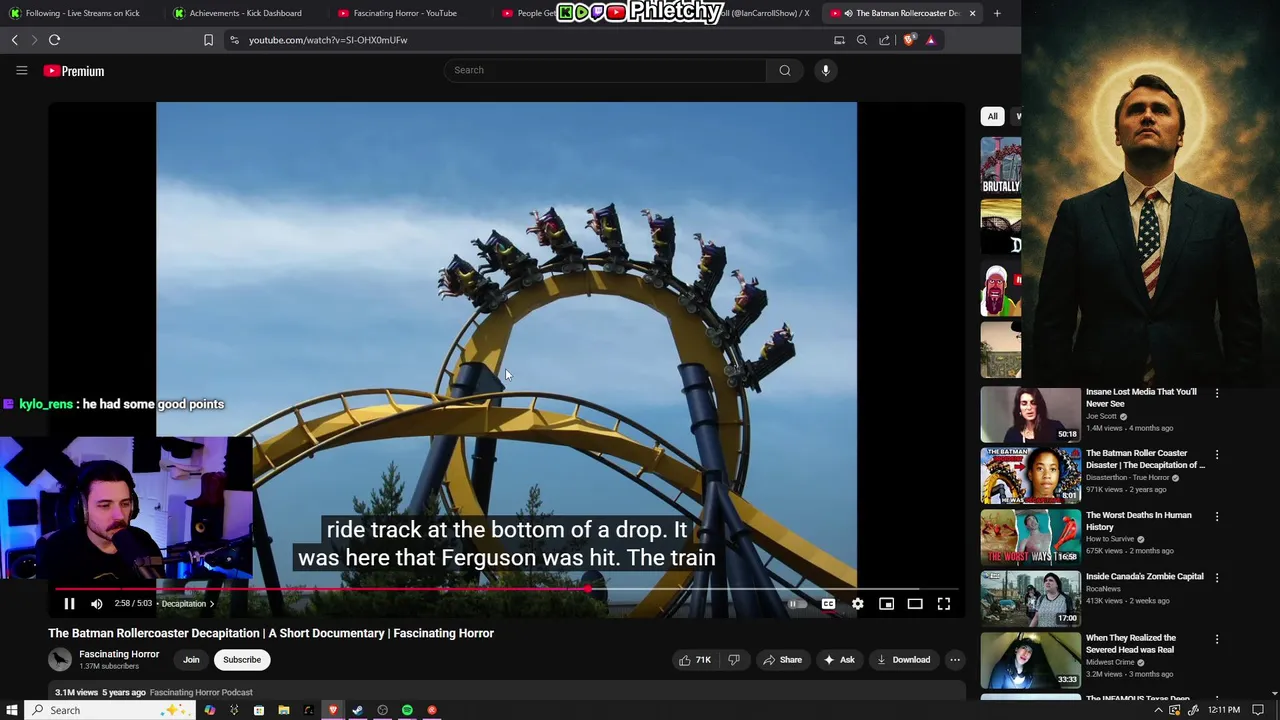Close the Batman Rollercoaster tab
Screen dimensions: 1280x720
point(972,13)
